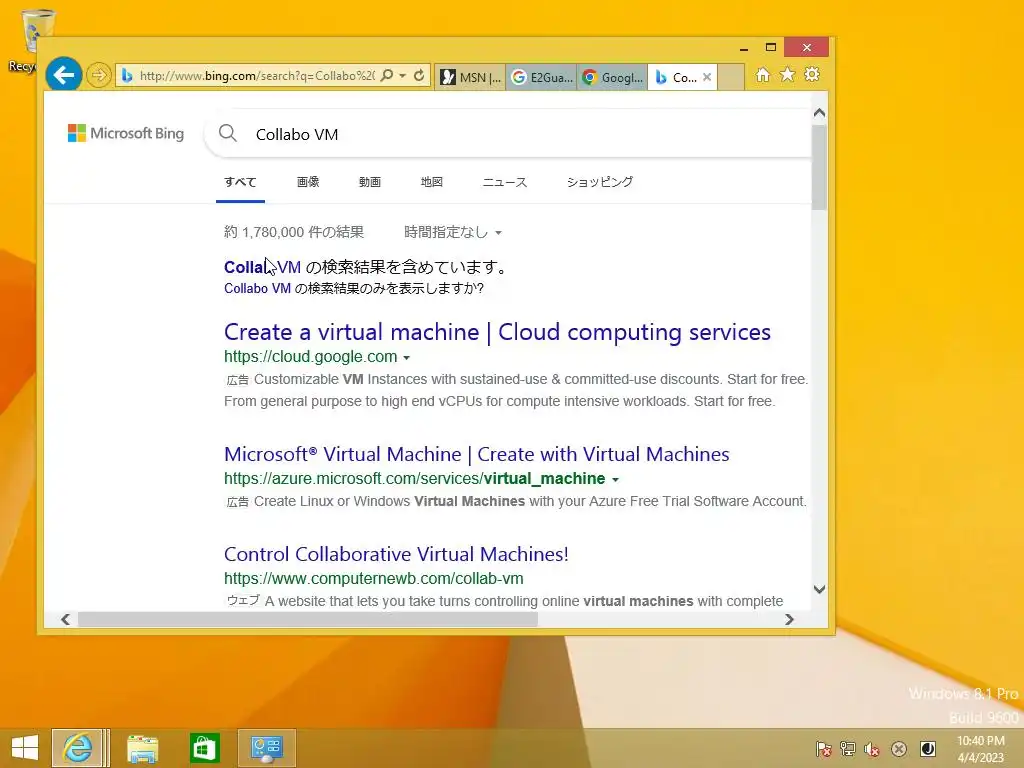Refresh the page with reload icon
The width and height of the screenshot is (1024, 768).
419,75
